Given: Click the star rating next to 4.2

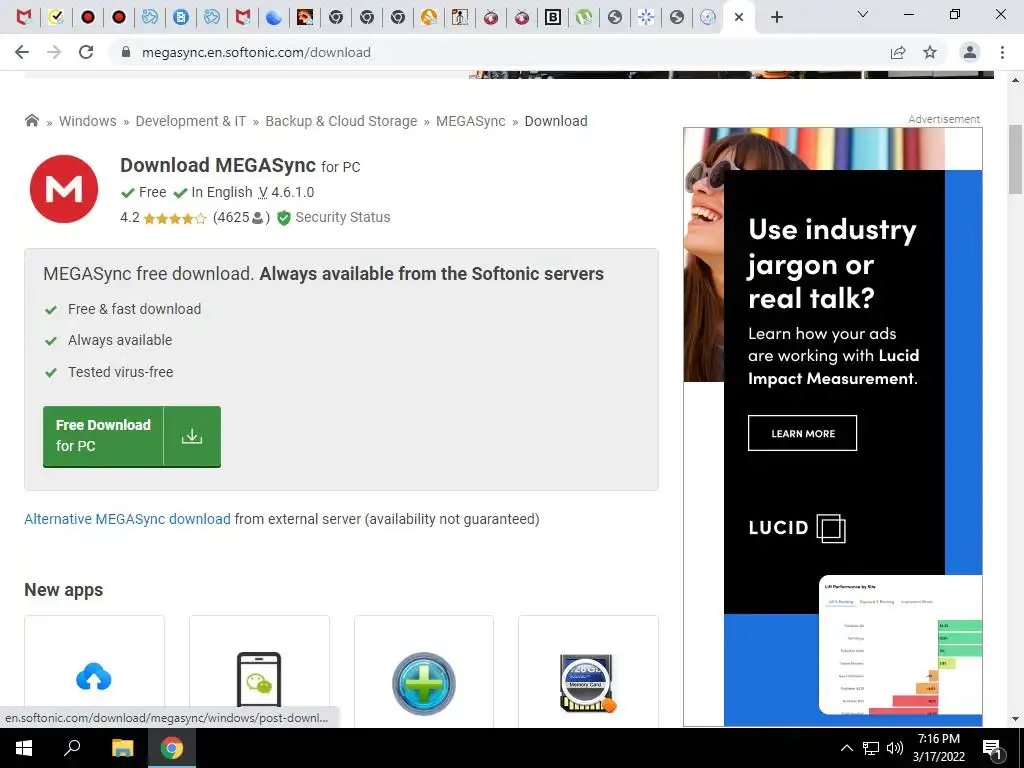Looking at the screenshot, I should coord(174,218).
